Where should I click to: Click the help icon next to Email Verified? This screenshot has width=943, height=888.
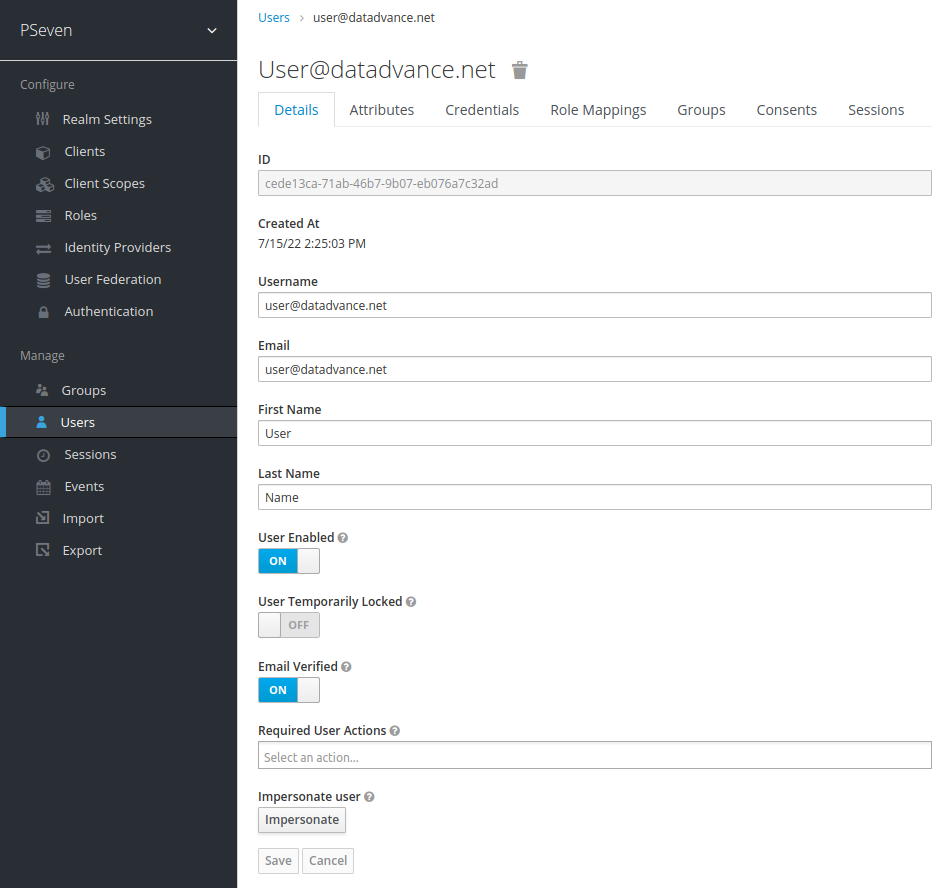346,667
